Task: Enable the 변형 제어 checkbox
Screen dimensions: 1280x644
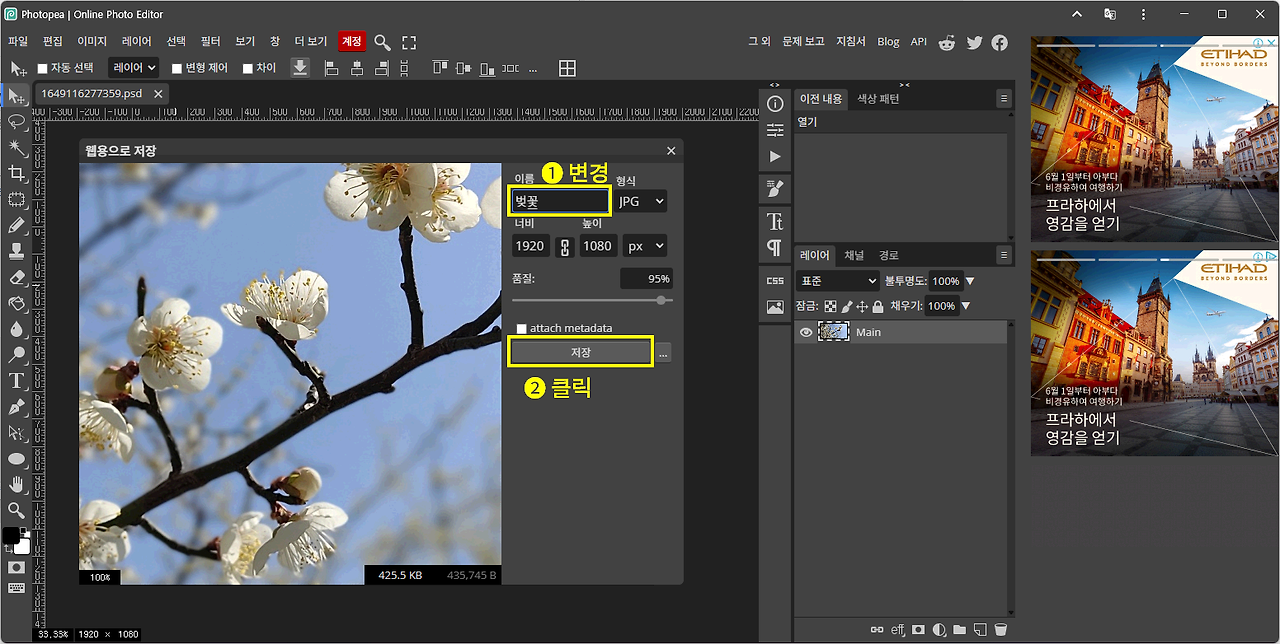Action: [177, 68]
